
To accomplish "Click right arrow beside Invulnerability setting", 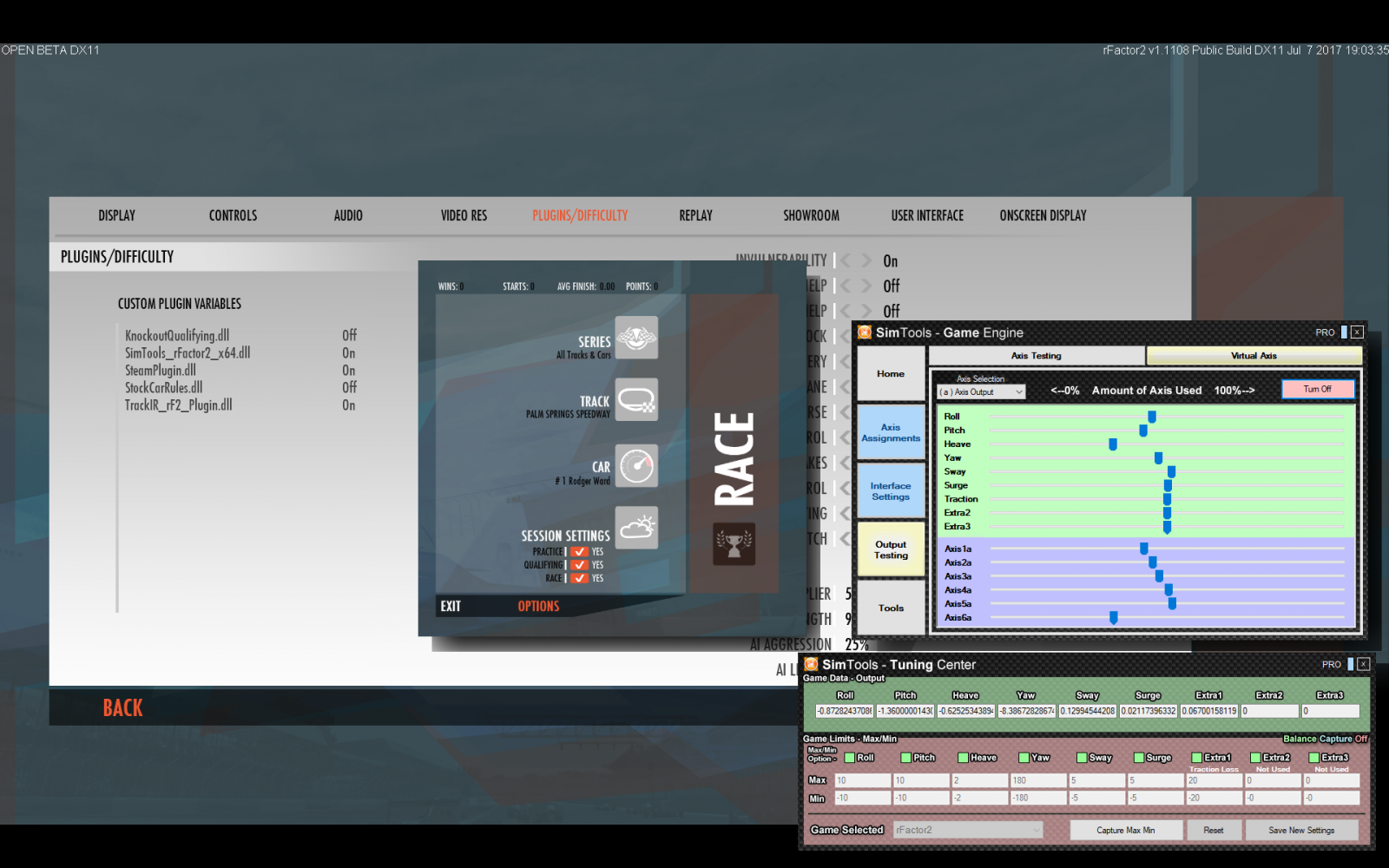I will pos(866,260).
